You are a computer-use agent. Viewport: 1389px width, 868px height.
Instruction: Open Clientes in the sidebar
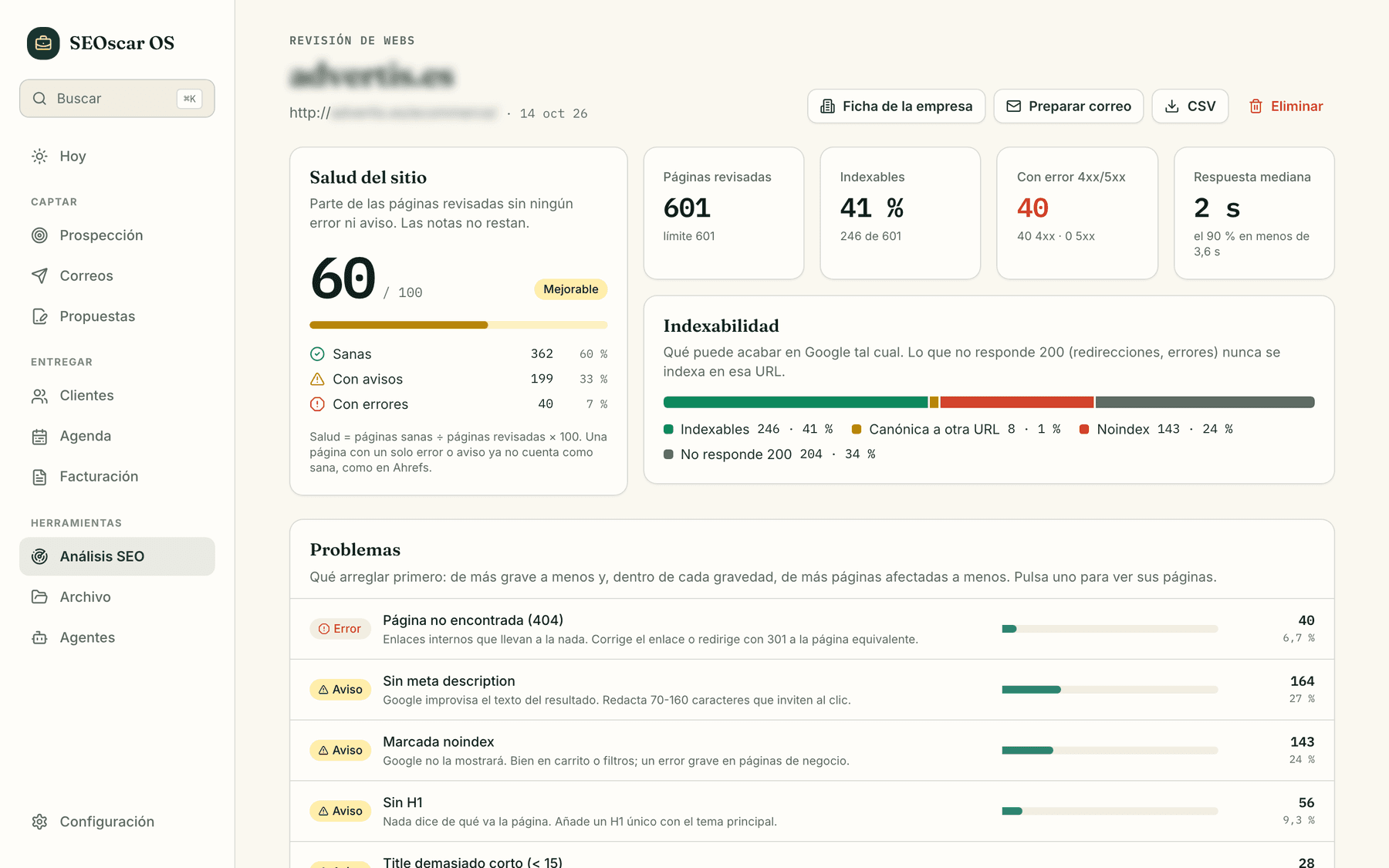click(117, 396)
